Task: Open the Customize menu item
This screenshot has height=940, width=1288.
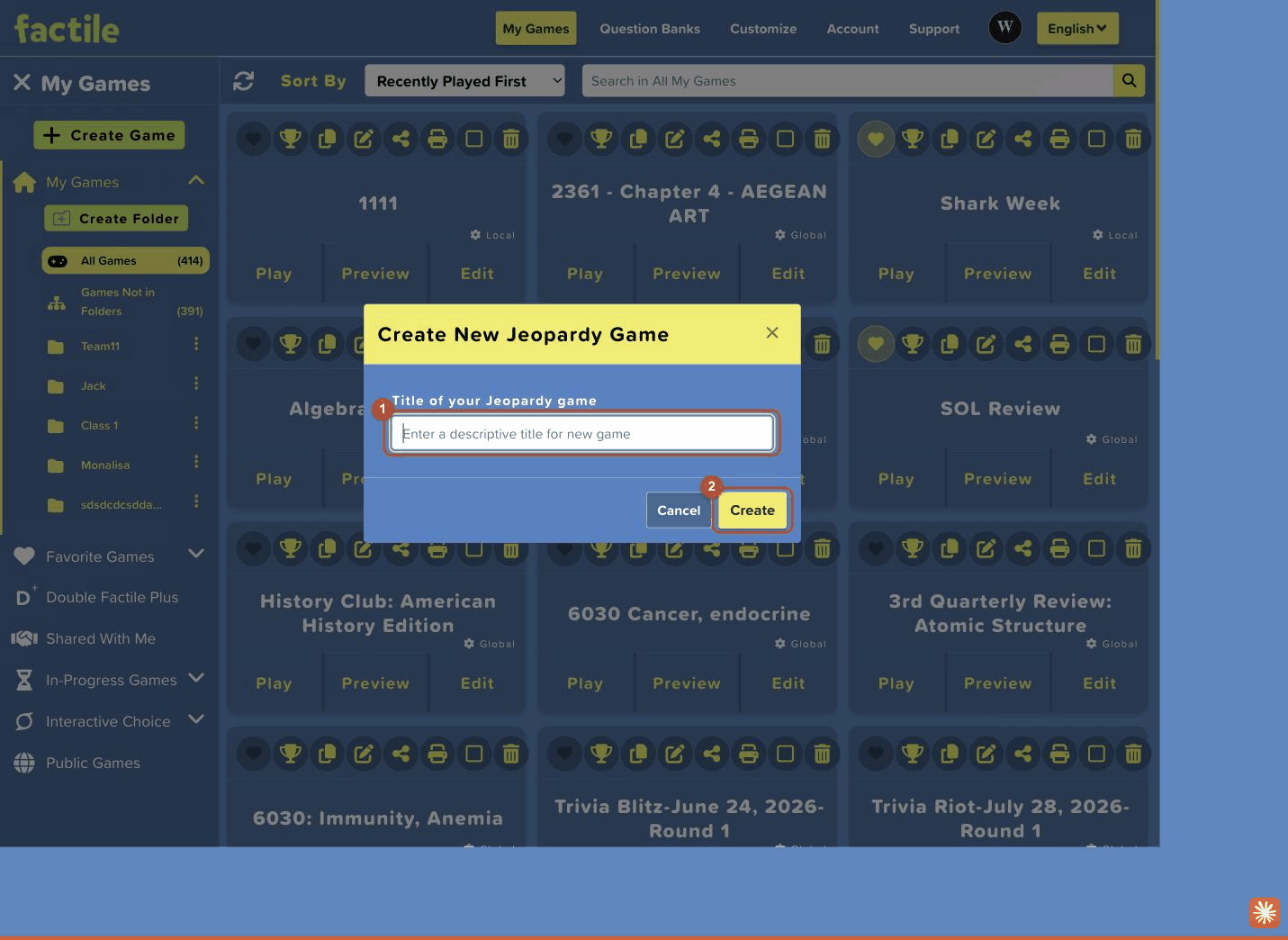Action: pyautogui.click(x=763, y=28)
